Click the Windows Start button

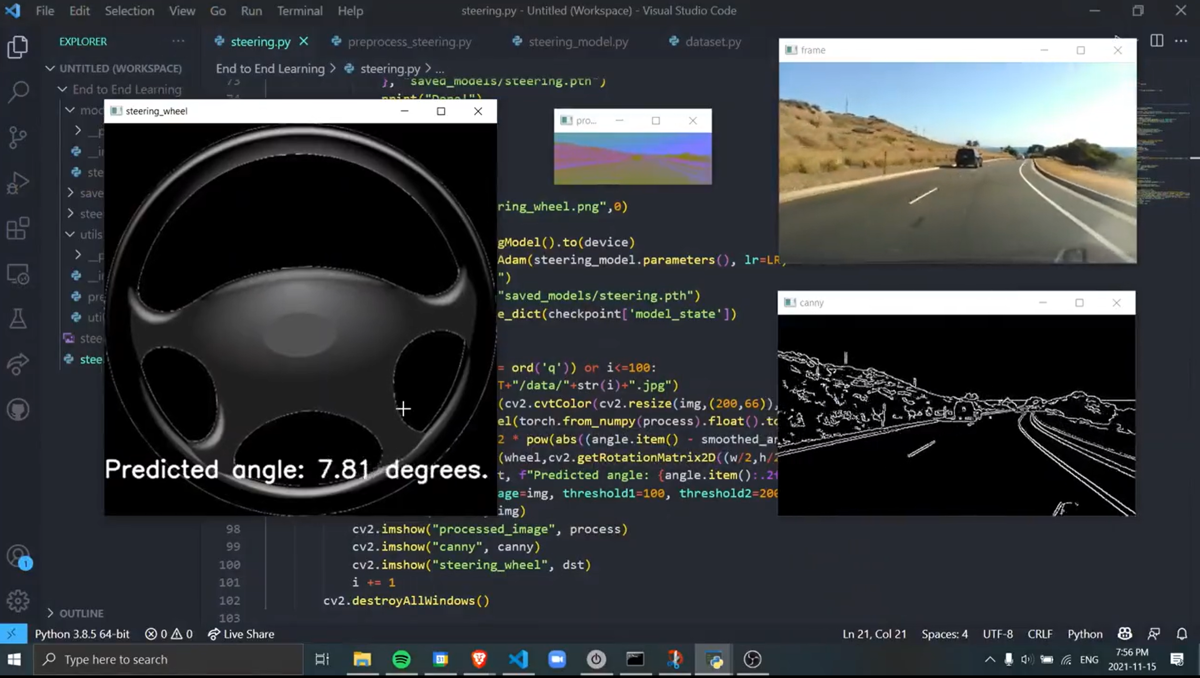pos(15,659)
